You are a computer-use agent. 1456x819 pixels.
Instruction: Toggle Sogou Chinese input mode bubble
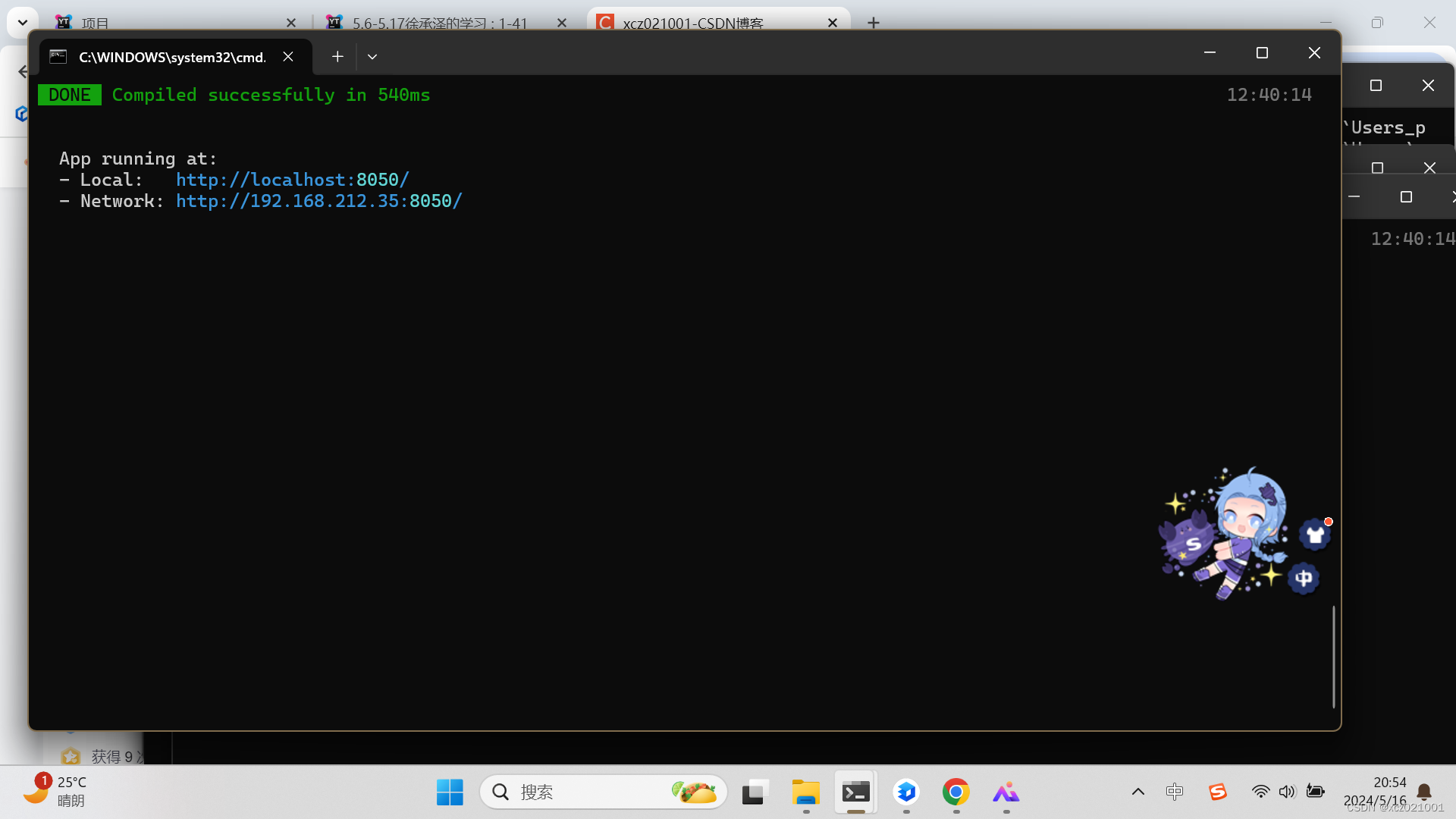(1304, 579)
